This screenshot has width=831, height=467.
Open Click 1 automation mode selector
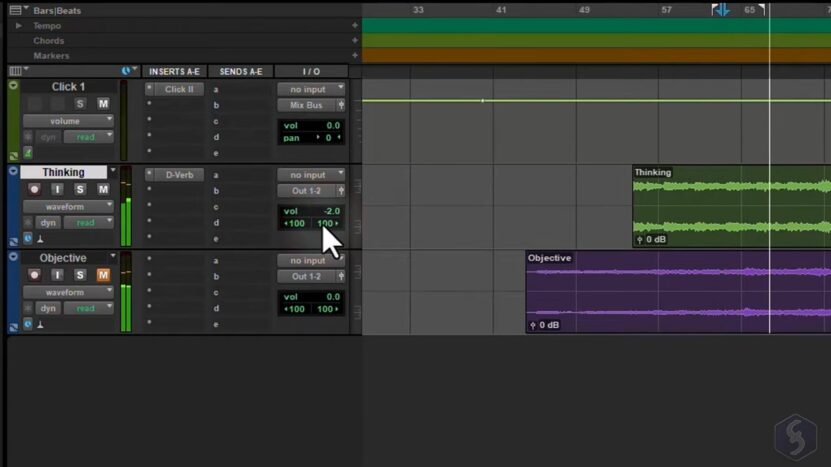tap(89, 137)
